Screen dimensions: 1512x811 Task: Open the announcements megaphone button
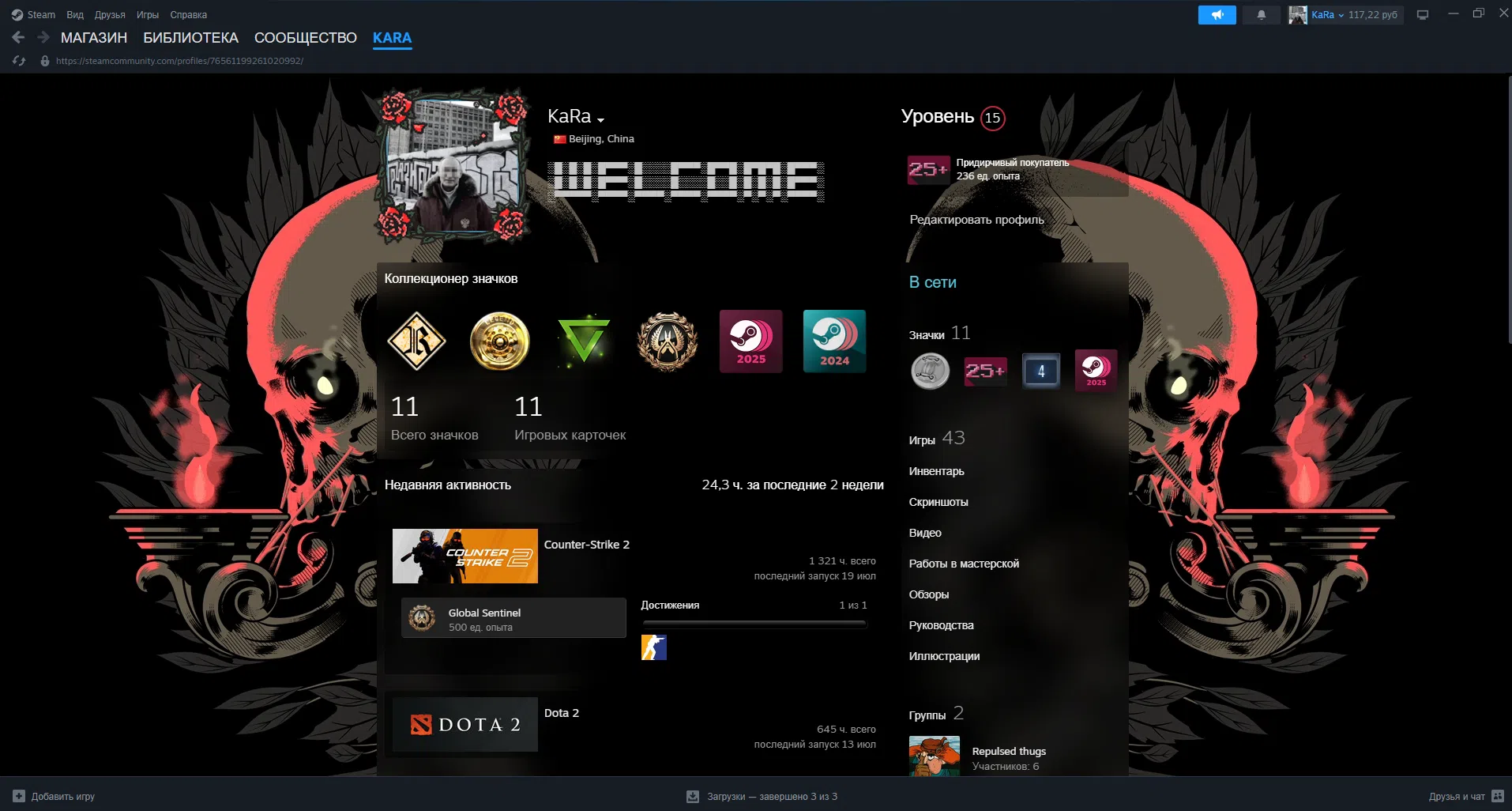(1217, 15)
